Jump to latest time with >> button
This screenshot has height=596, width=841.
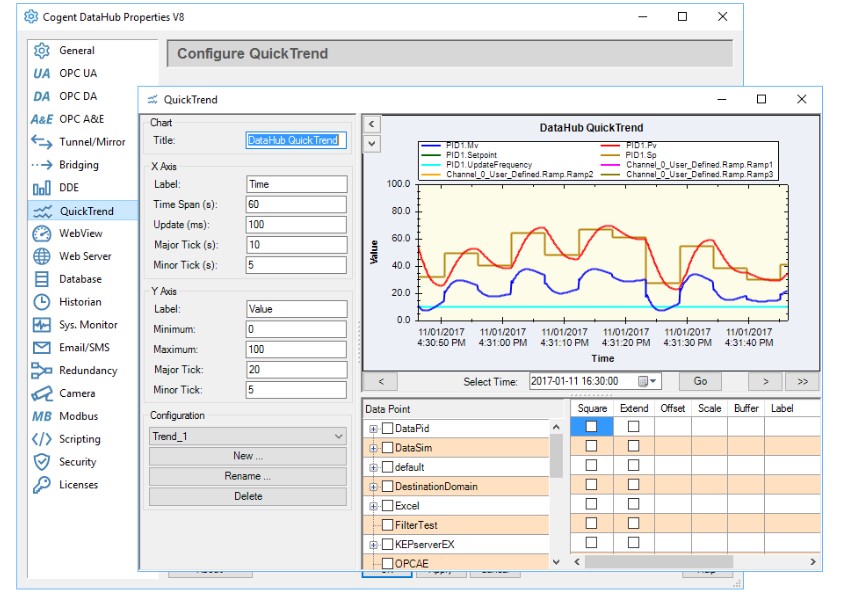(x=802, y=382)
